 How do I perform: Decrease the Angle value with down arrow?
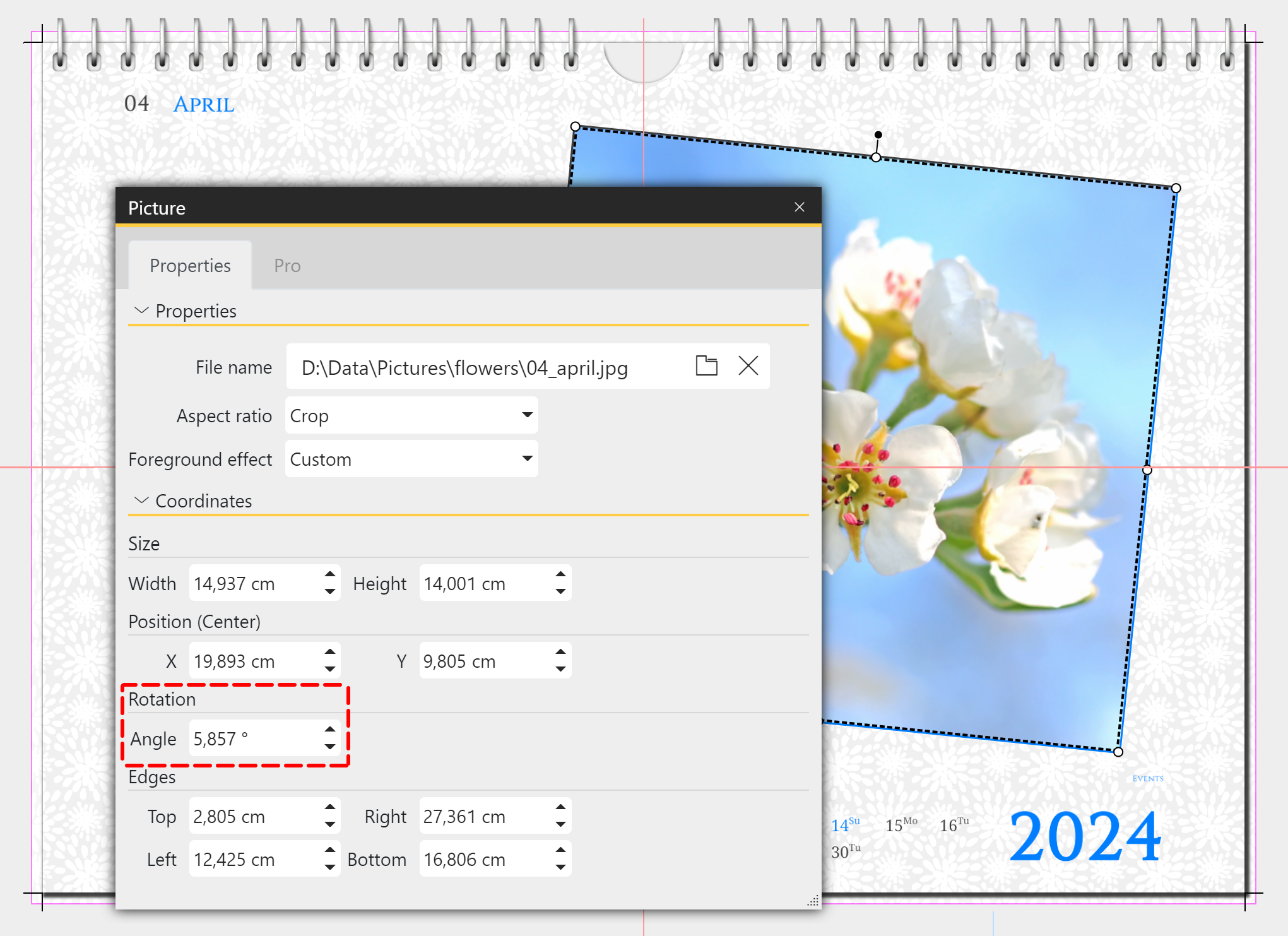pyautogui.click(x=329, y=747)
